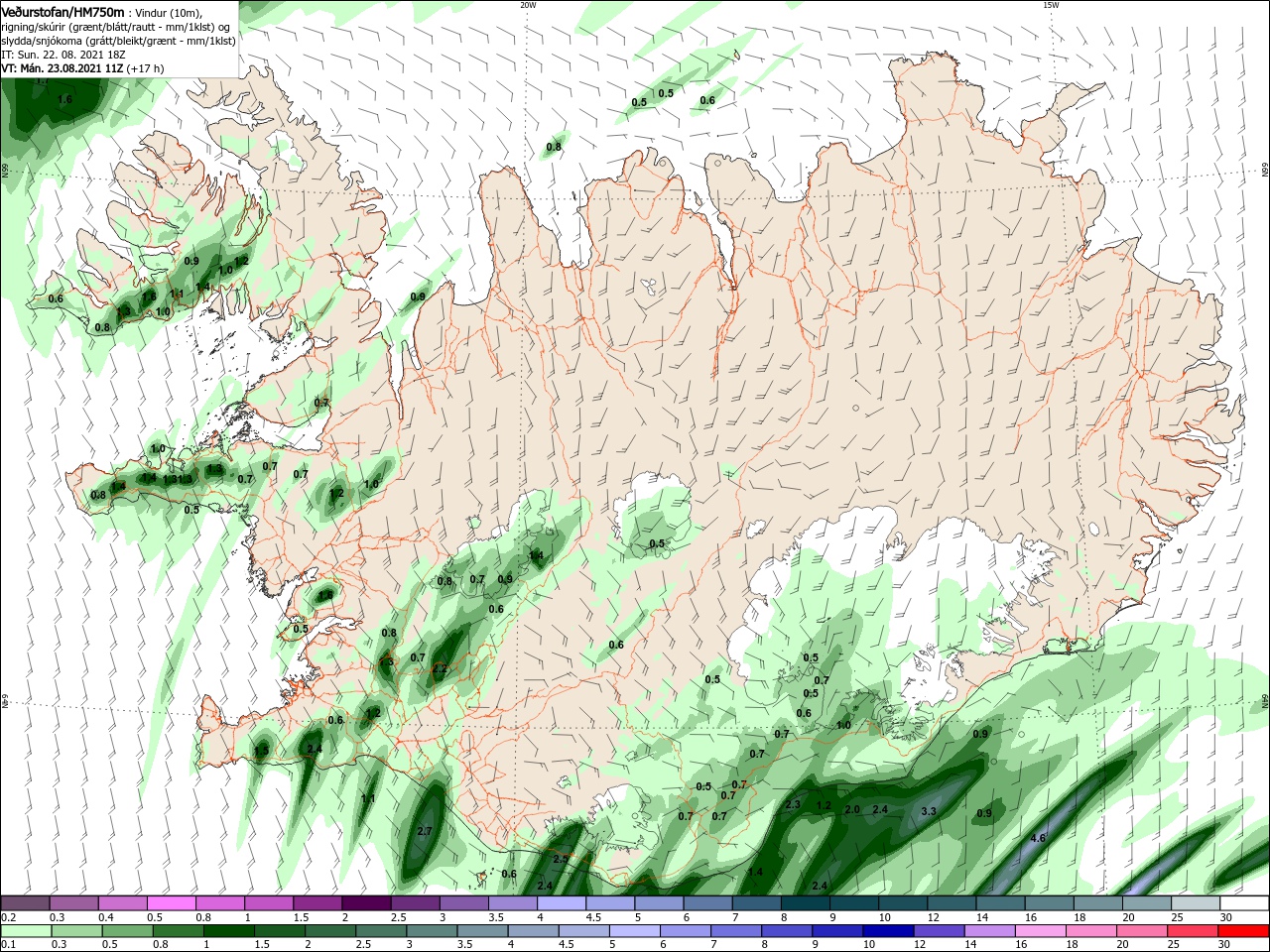Click the 0.1 label in the rain legend
This screenshot has height=952, width=1270.
9,945
